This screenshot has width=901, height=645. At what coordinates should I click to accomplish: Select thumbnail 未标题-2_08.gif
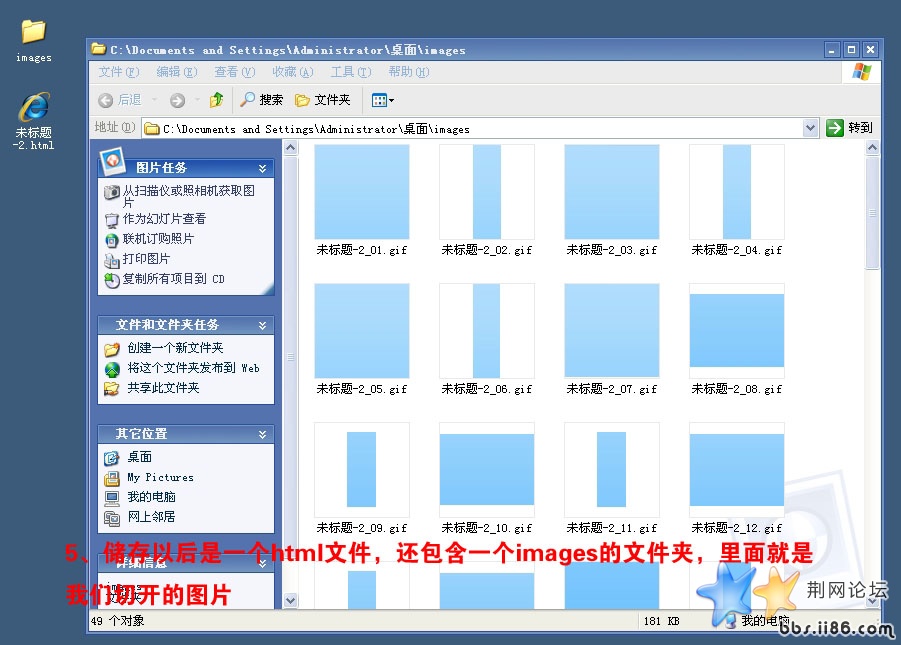(x=737, y=330)
